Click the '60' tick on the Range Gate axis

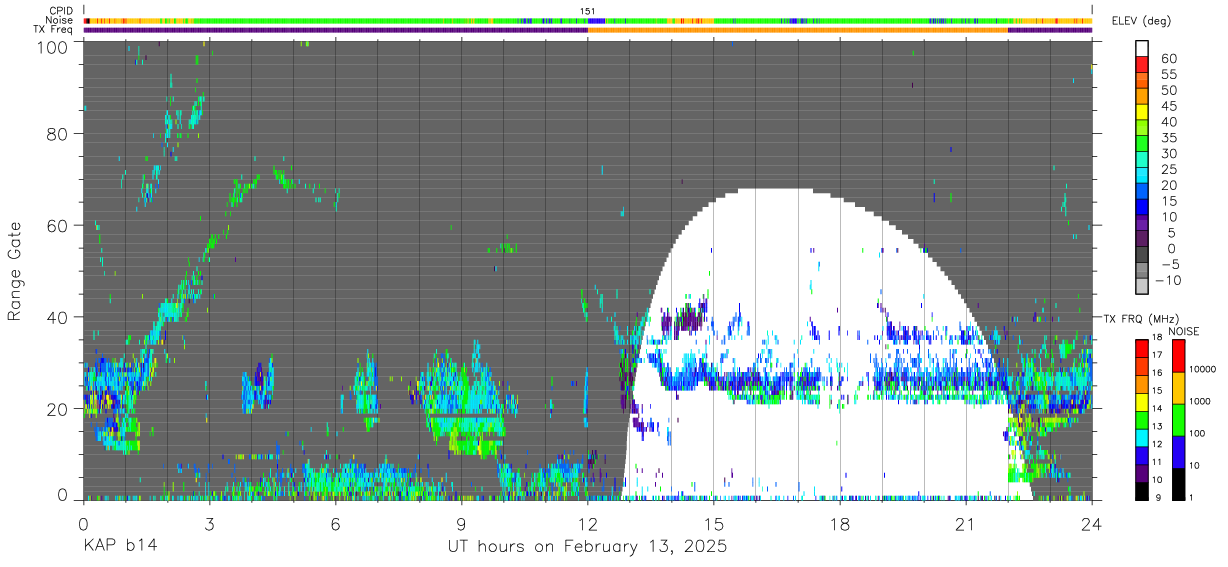(x=59, y=225)
